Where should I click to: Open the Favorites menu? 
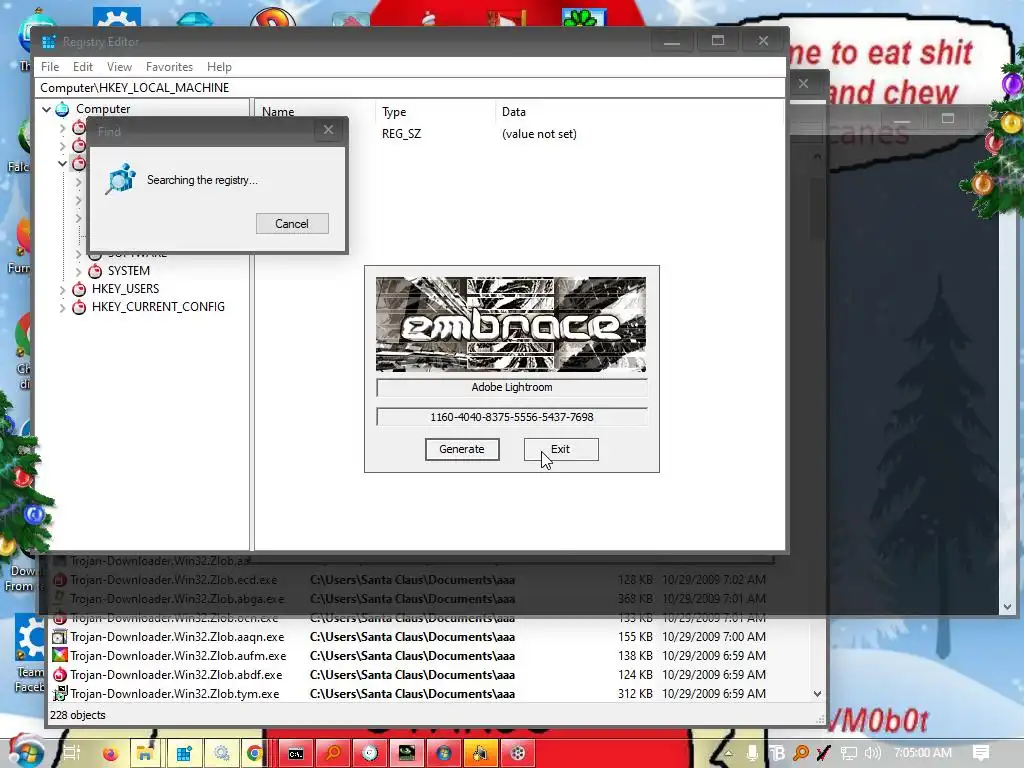pos(169,67)
